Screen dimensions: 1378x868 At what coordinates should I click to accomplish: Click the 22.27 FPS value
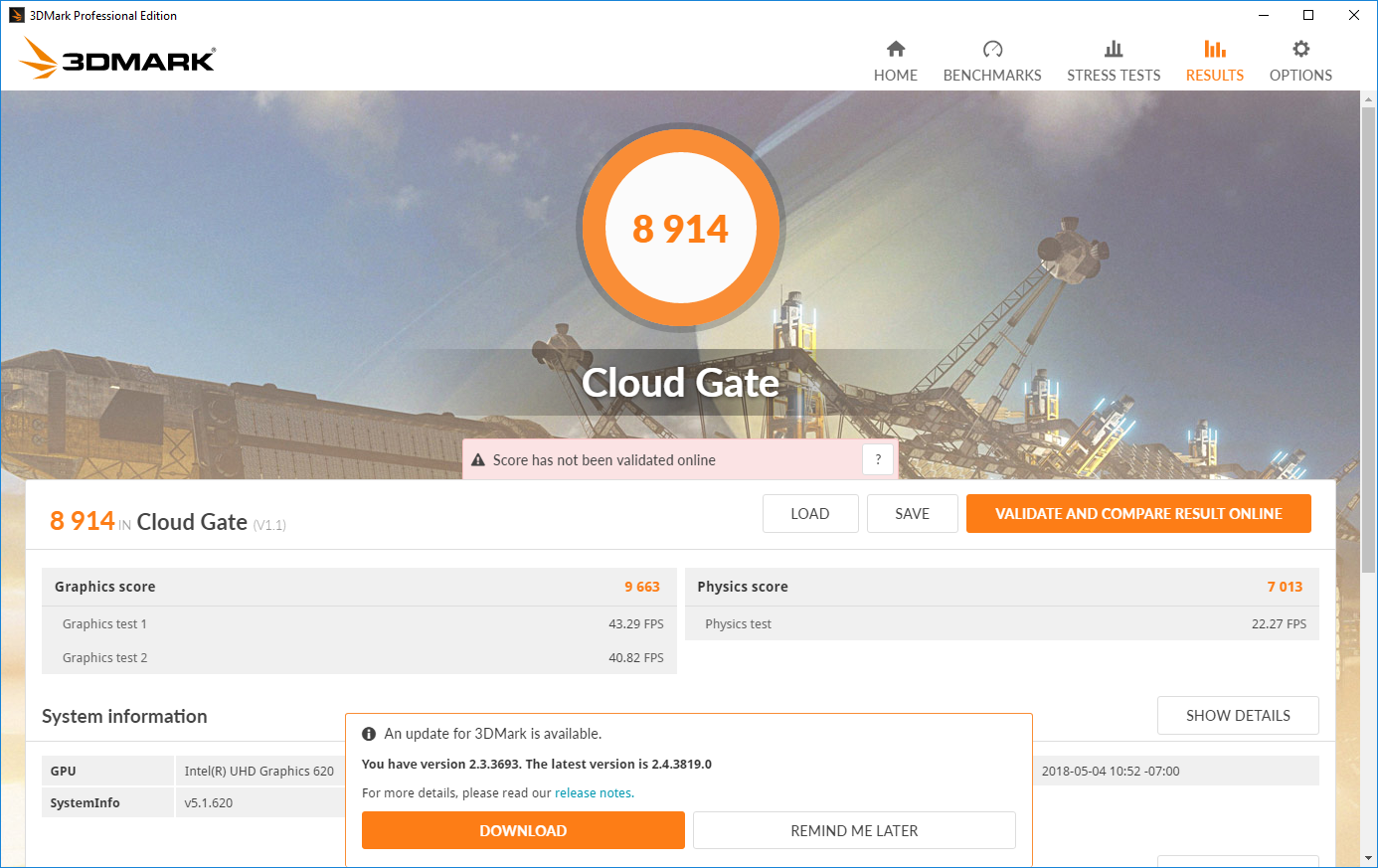coord(1279,623)
